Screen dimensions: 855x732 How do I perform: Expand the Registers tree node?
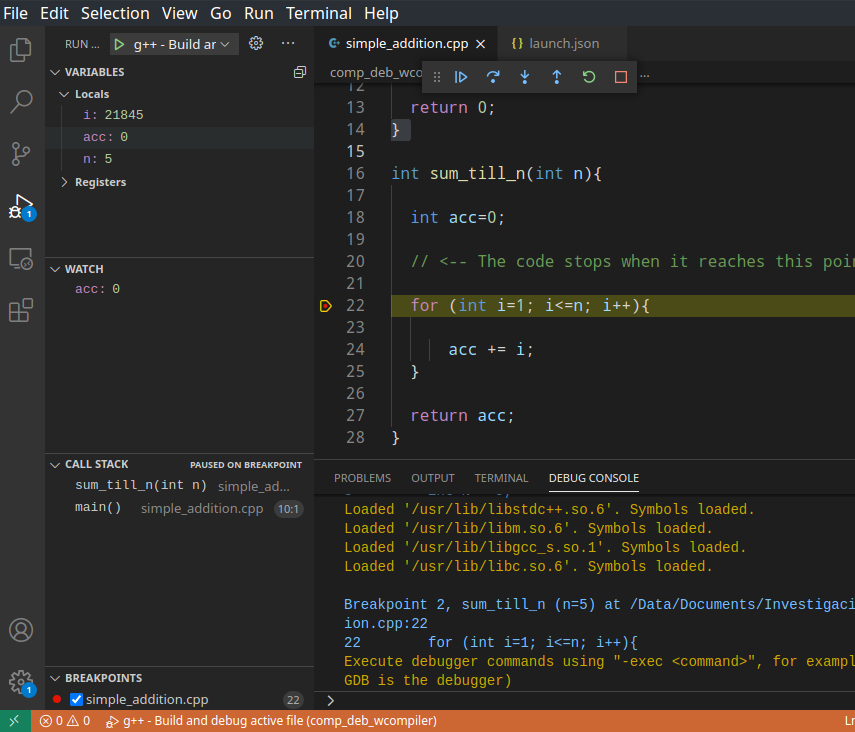tap(64, 182)
